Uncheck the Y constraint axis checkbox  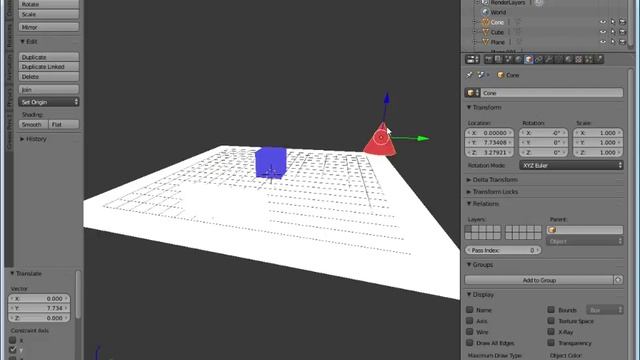click(x=13, y=350)
